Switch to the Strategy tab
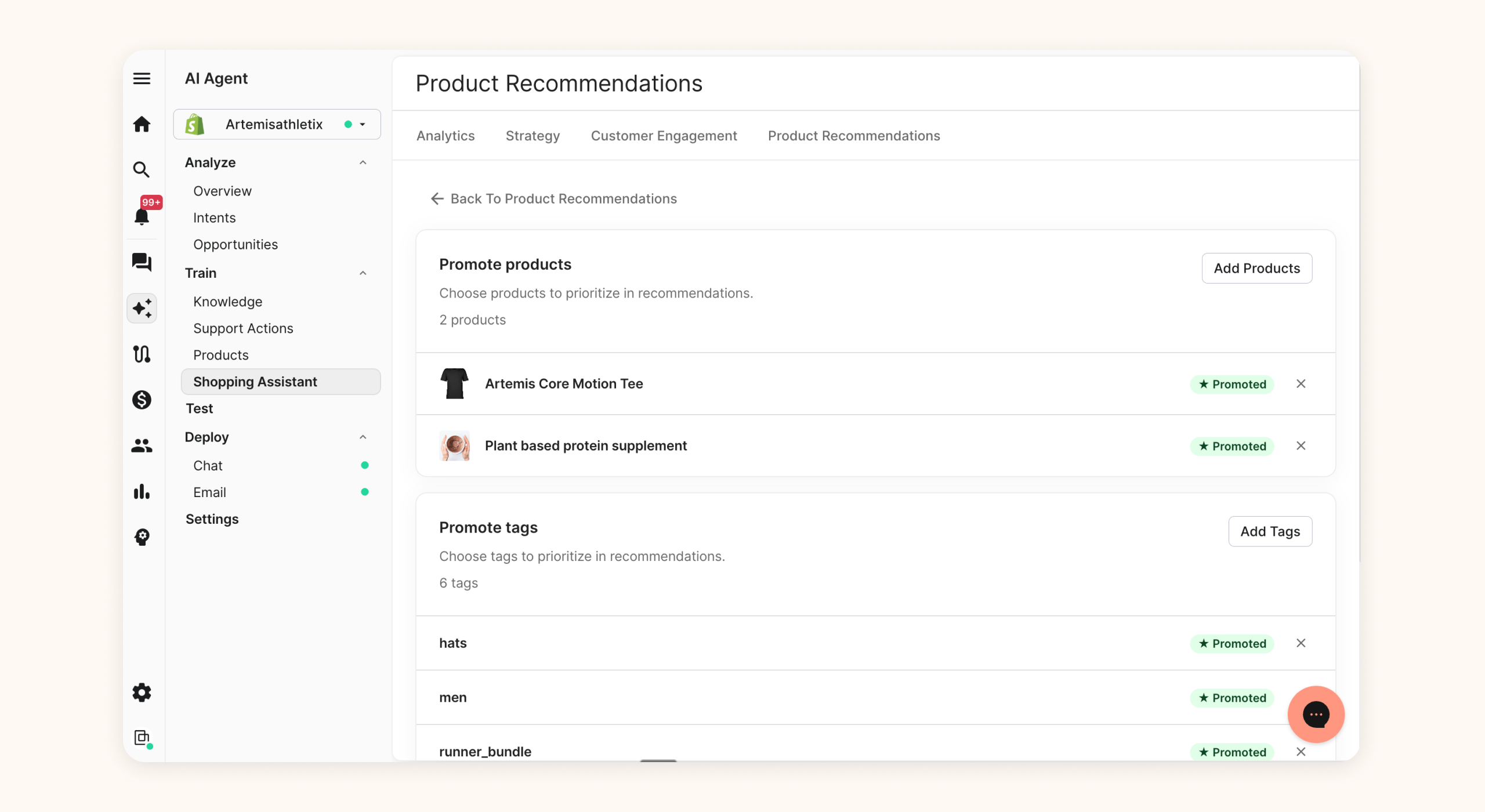 533,136
